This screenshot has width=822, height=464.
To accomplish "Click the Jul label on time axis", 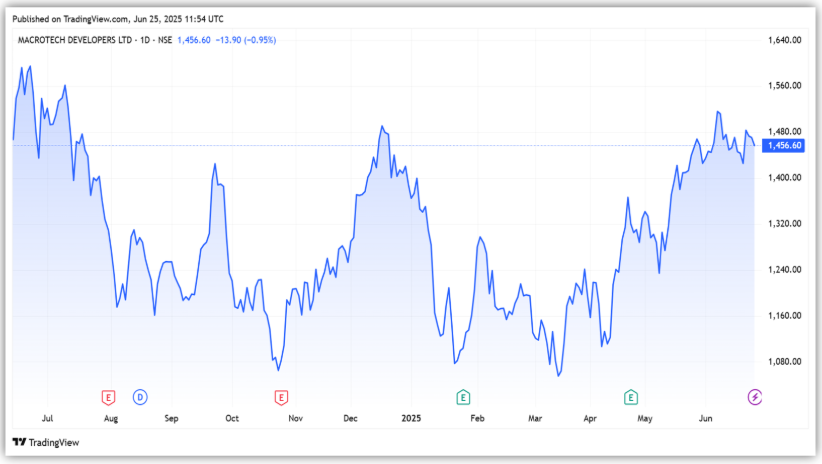I will 49,420.
